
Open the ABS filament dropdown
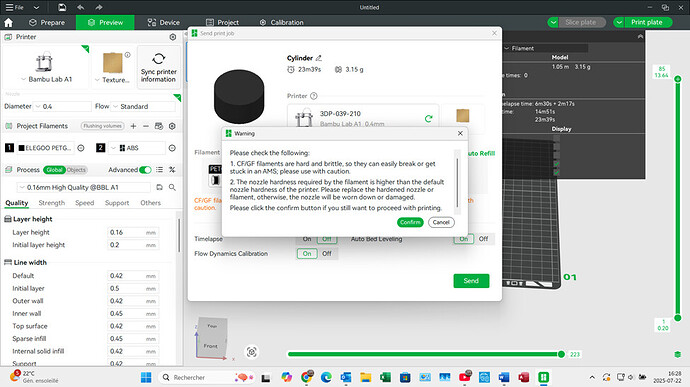[137, 148]
